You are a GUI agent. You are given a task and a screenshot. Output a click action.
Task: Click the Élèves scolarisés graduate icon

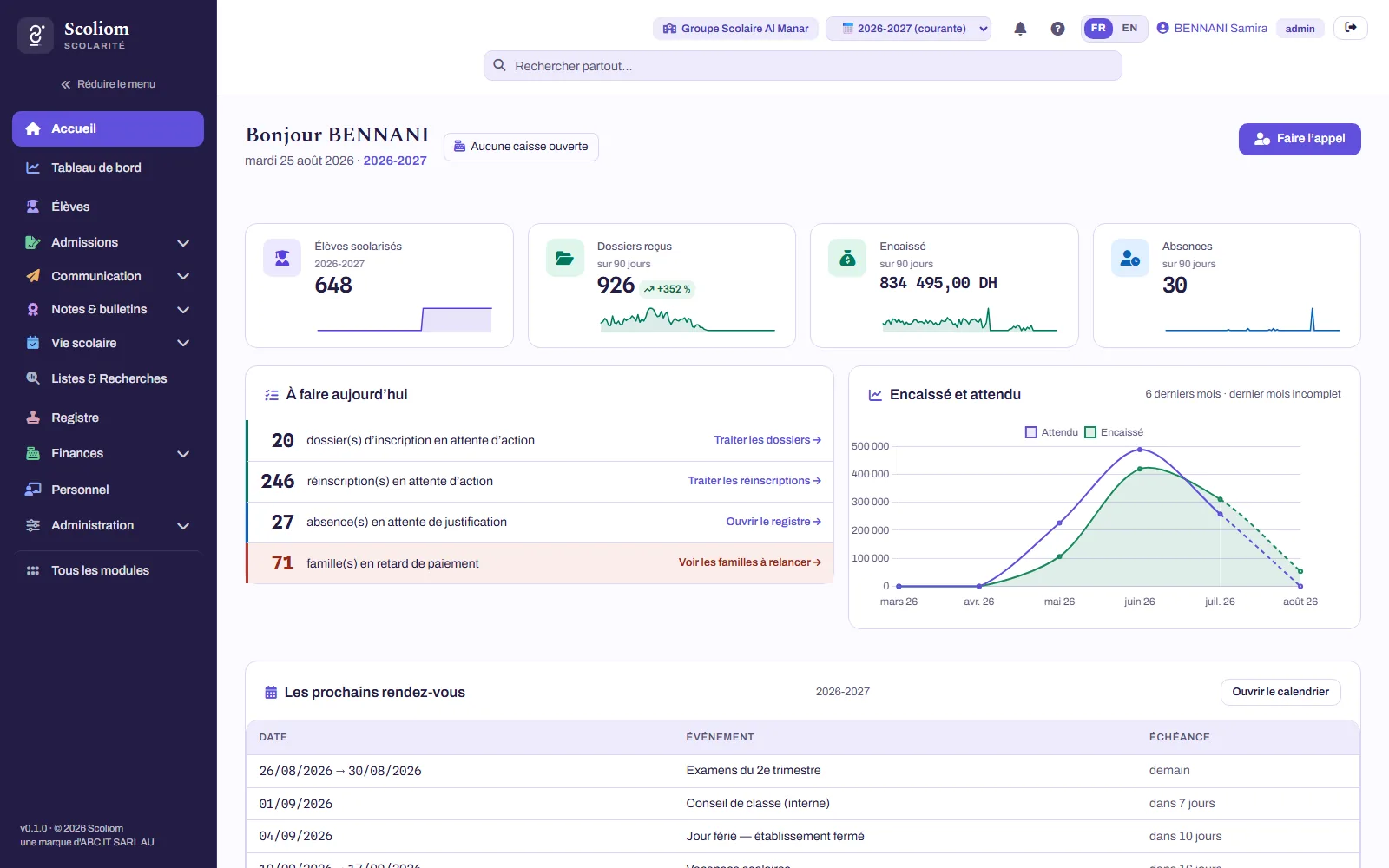(x=282, y=258)
